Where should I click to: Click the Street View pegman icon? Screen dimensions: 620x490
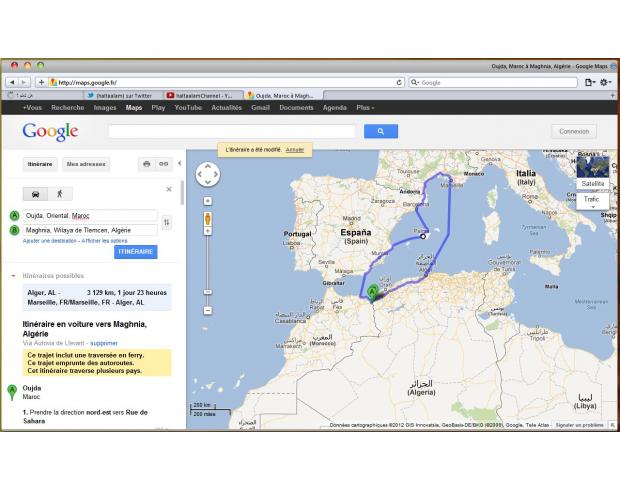click(208, 219)
